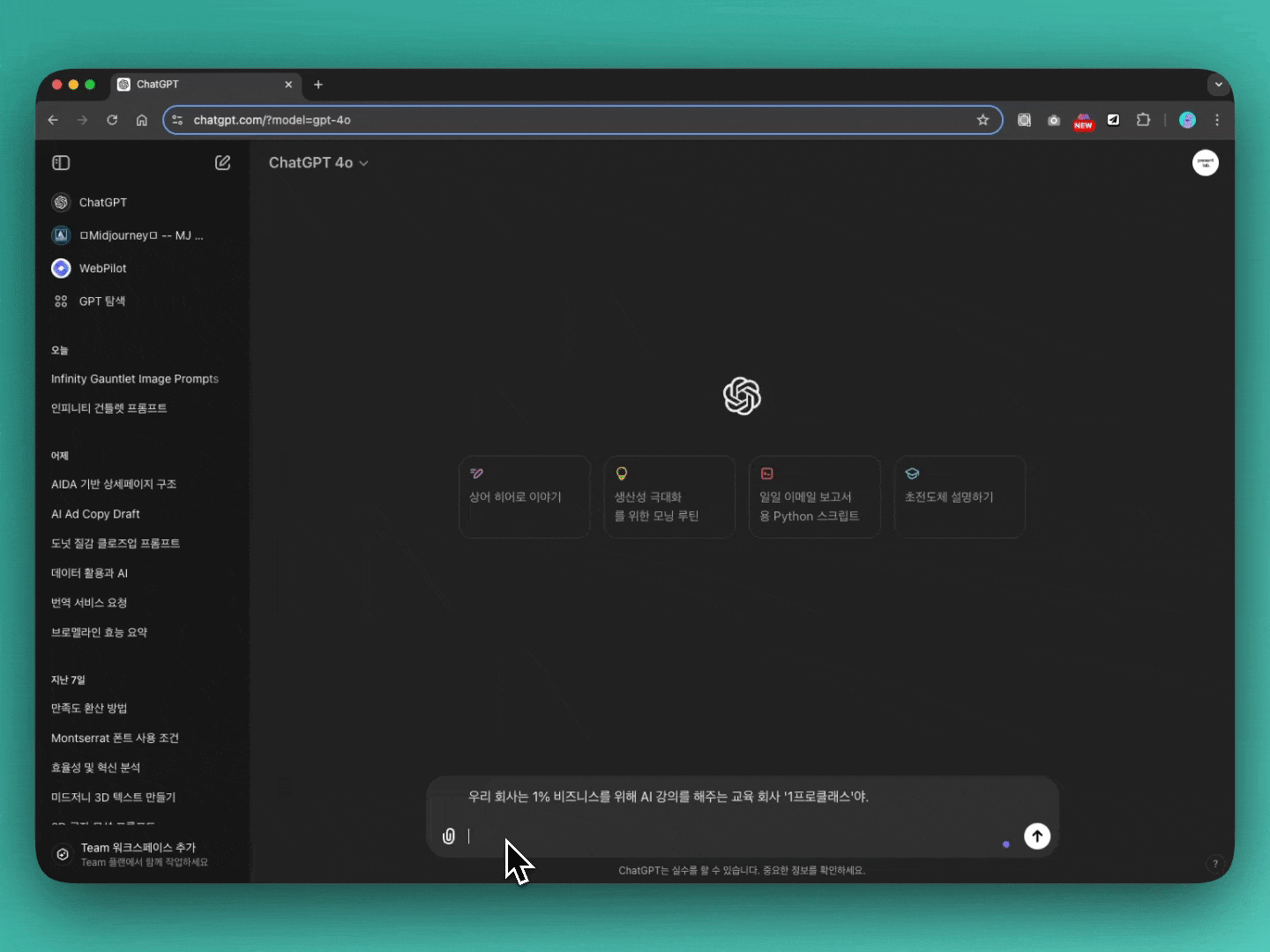Image resolution: width=1270 pixels, height=952 pixels.
Task: Select the 생산성 극대화 모닝 루틴 suggestion card
Action: point(669,497)
